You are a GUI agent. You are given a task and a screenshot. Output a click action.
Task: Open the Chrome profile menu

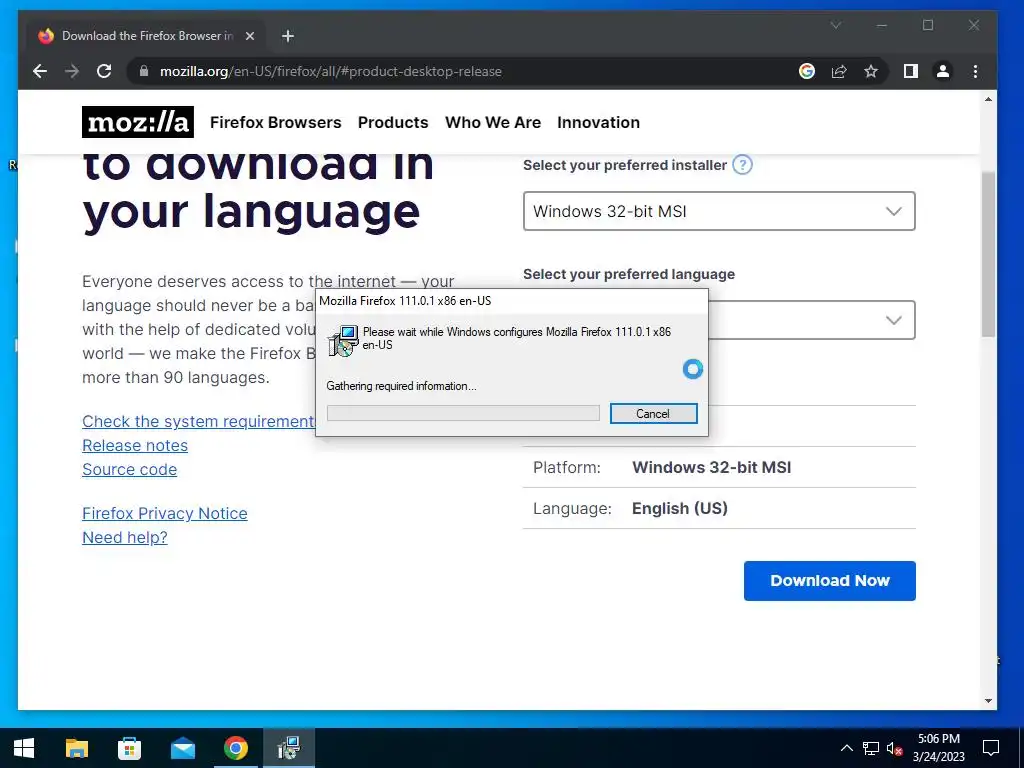click(942, 71)
